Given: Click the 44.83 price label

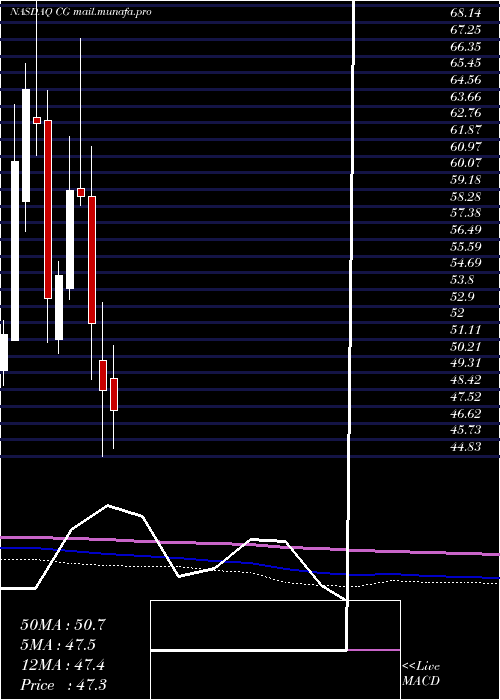Looking at the screenshot, I should [x=466, y=446].
